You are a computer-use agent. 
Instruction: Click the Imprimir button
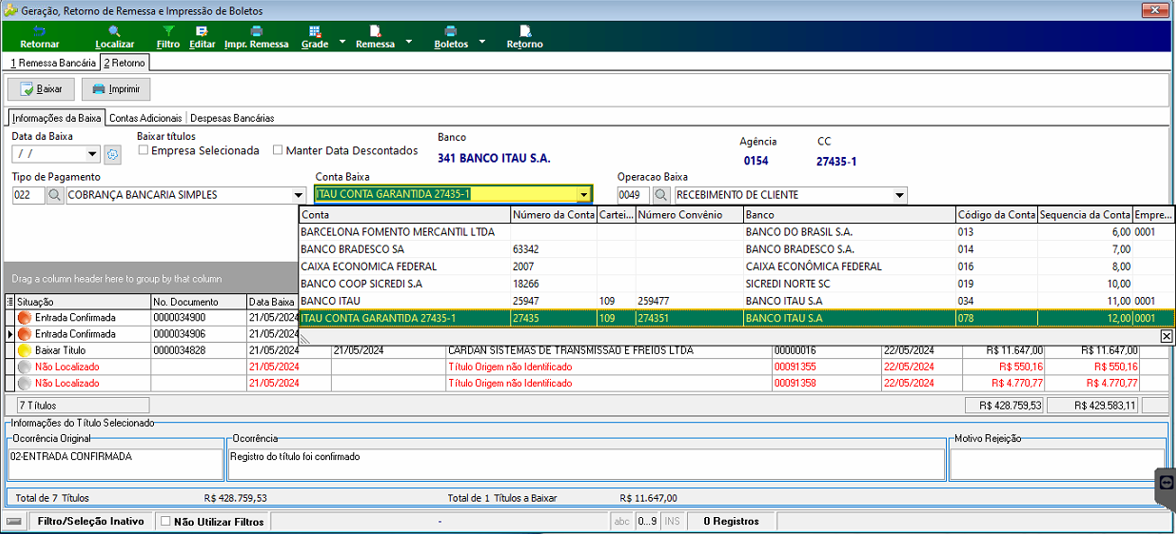[116, 88]
